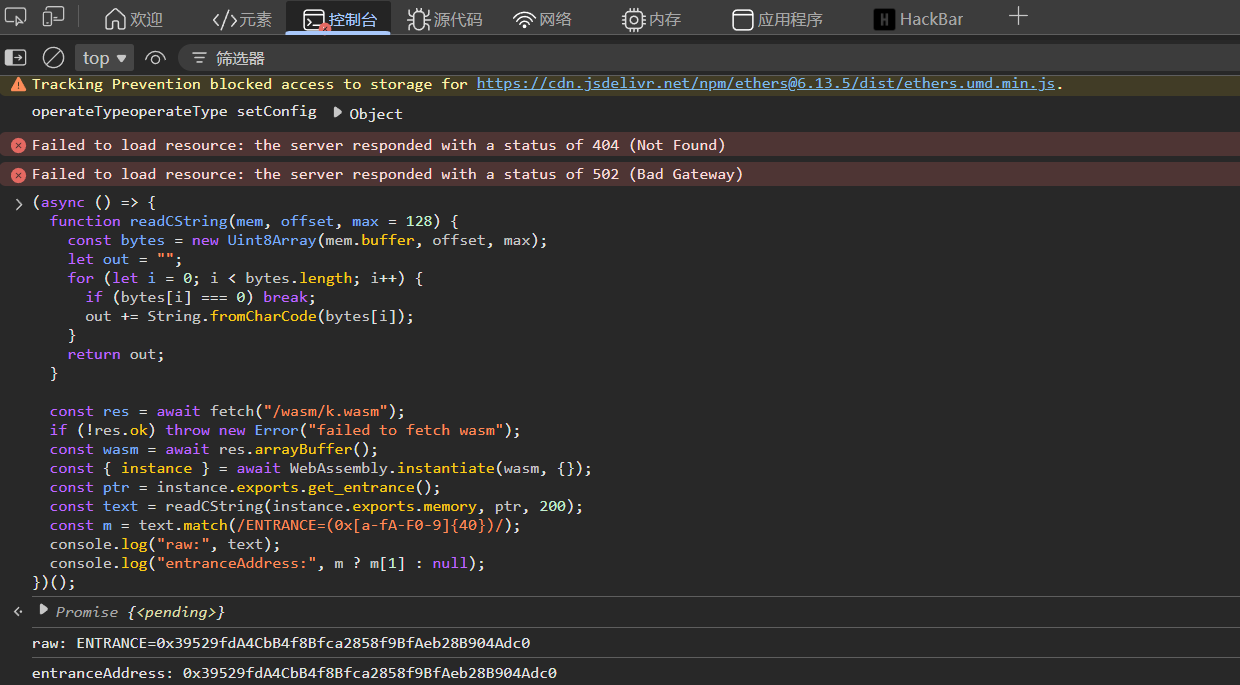The height and width of the screenshot is (685, 1240).
Task: Toggle device emulation mode icon
Action: (x=54, y=17)
